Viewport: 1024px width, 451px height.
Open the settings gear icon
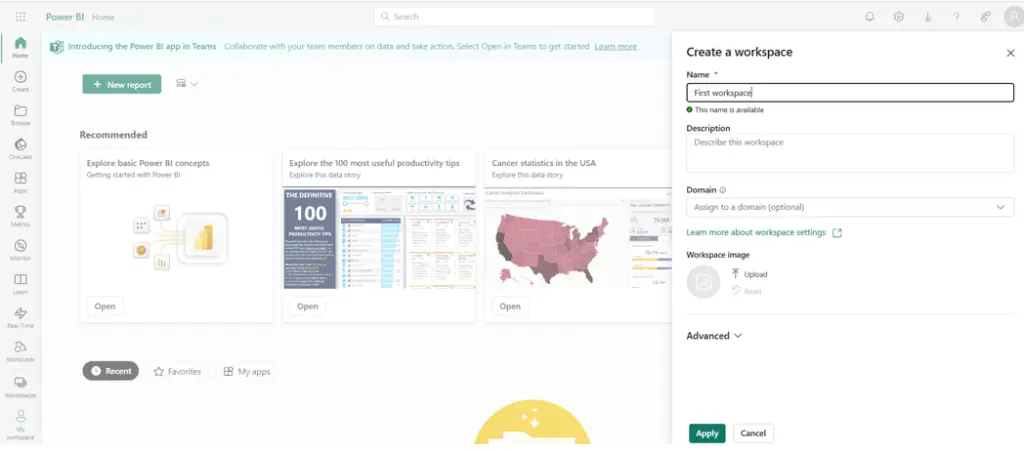pos(899,17)
